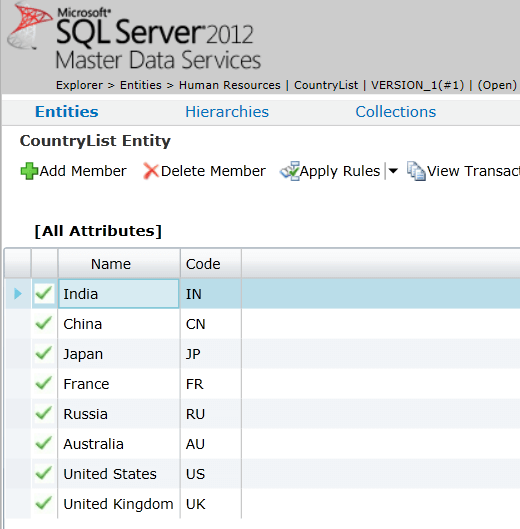The width and height of the screenshot is (520, 529).
Task: Select the United Kingdom name cell
Action: (x=119, y=504)
